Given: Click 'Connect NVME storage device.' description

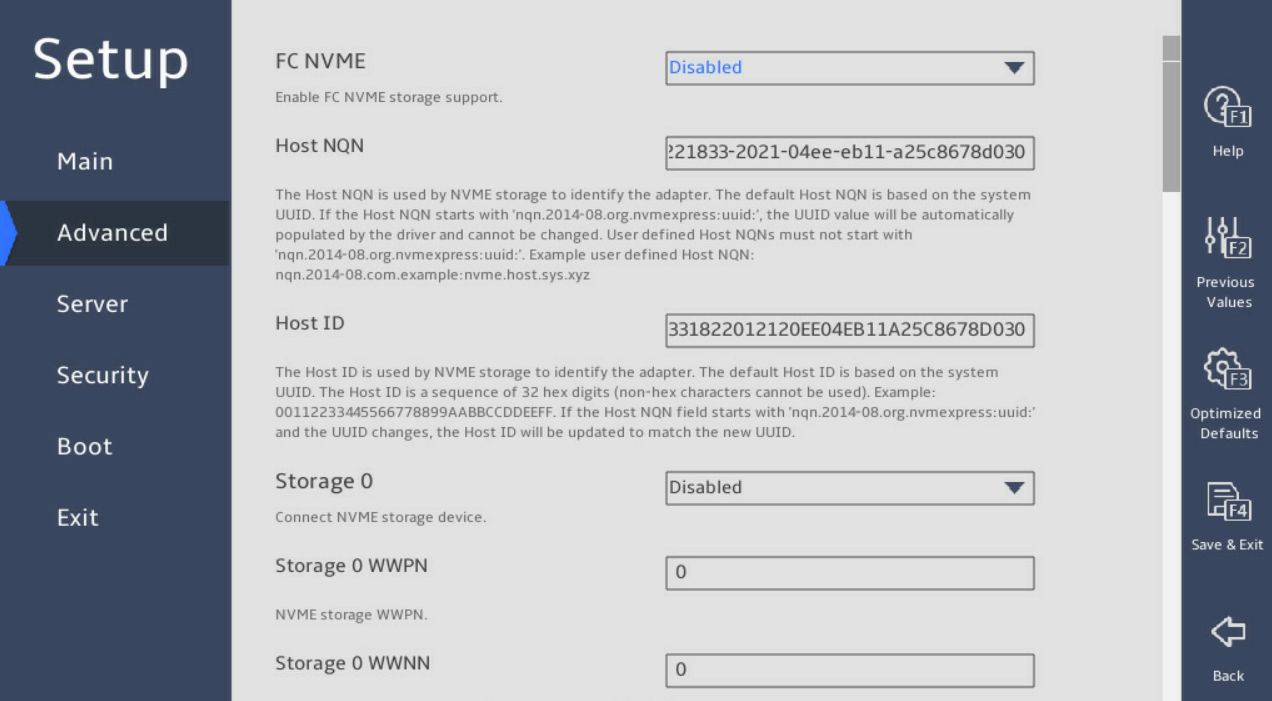Looking at the screenshot, I should click(x=380, y=518).
